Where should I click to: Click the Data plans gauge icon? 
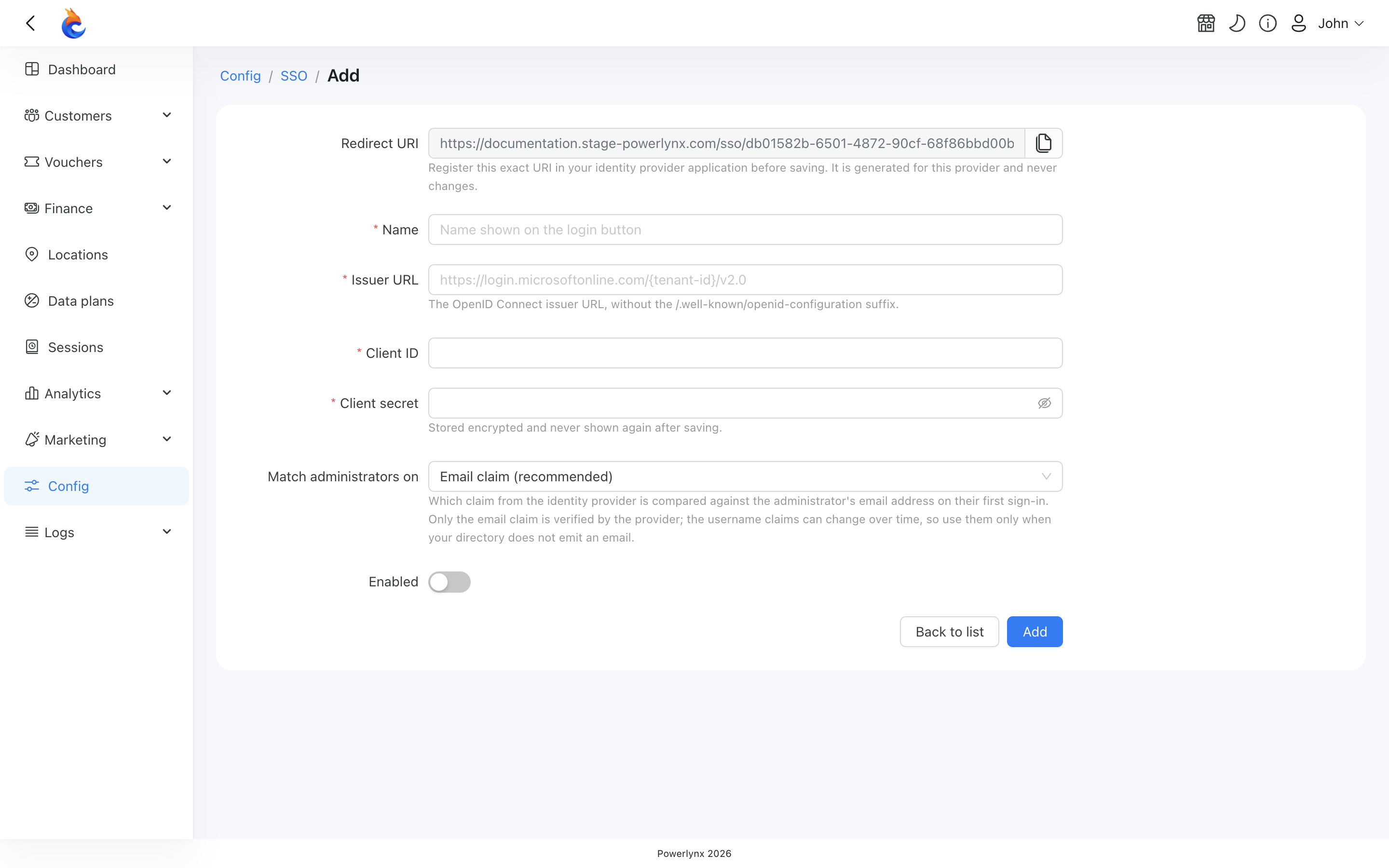[32, 301]
